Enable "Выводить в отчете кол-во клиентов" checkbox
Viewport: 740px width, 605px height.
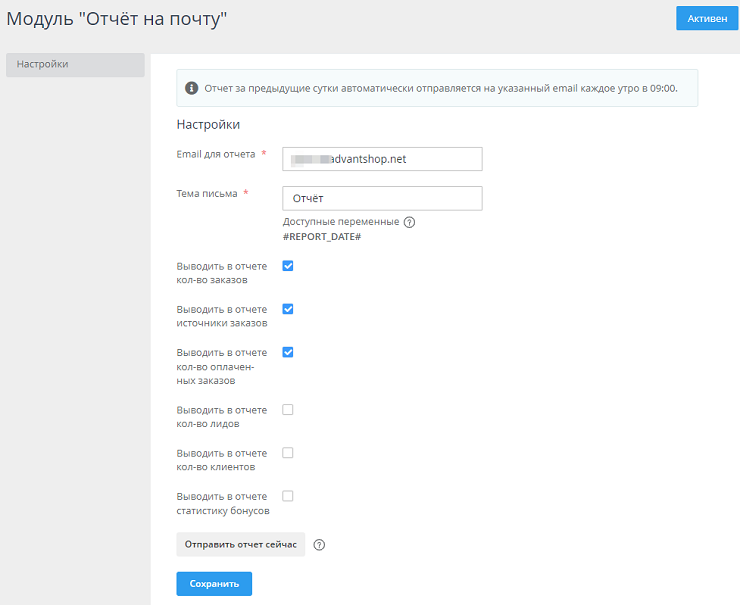(288, 452)
